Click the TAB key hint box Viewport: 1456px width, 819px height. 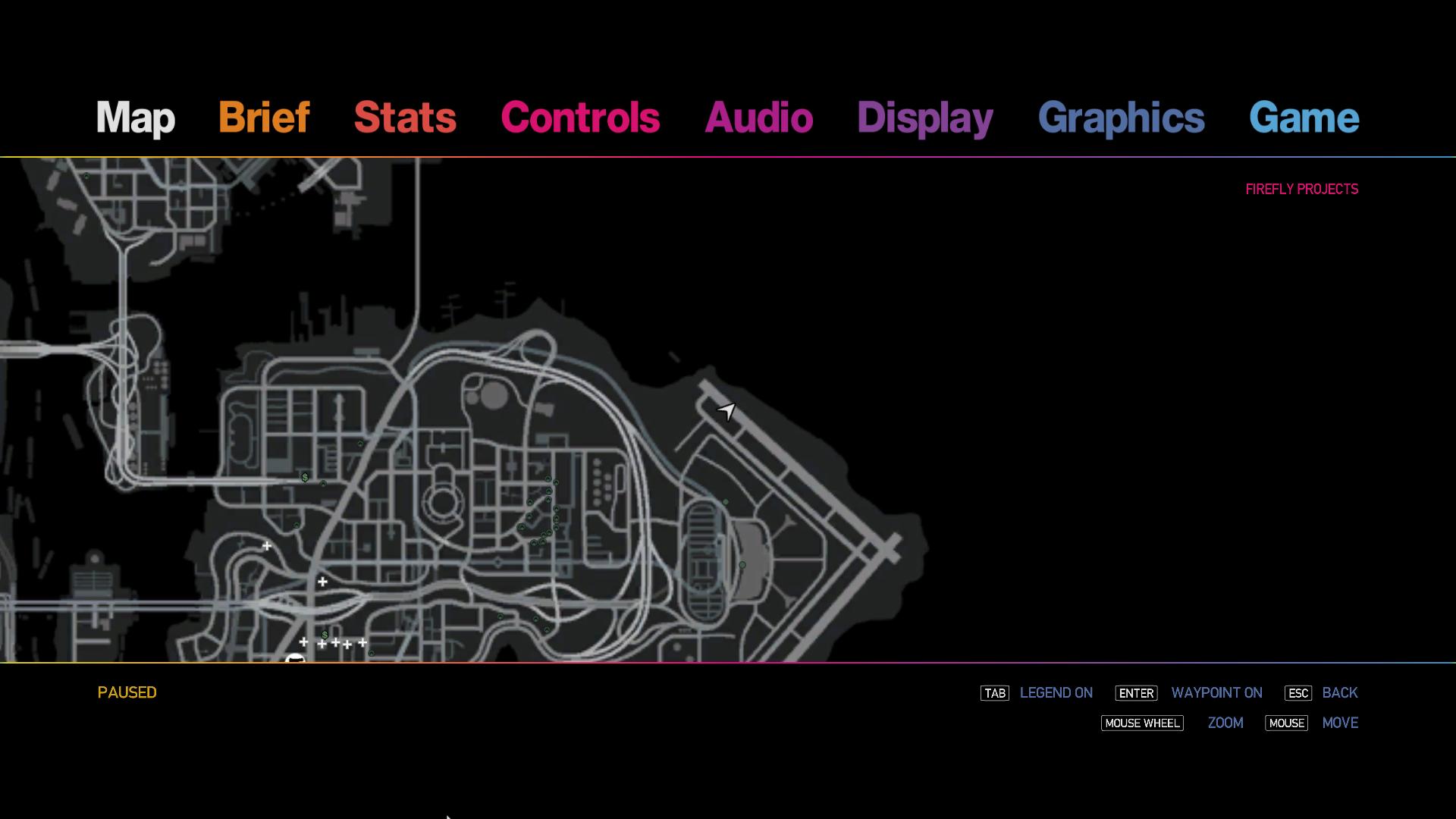[995, 693]
